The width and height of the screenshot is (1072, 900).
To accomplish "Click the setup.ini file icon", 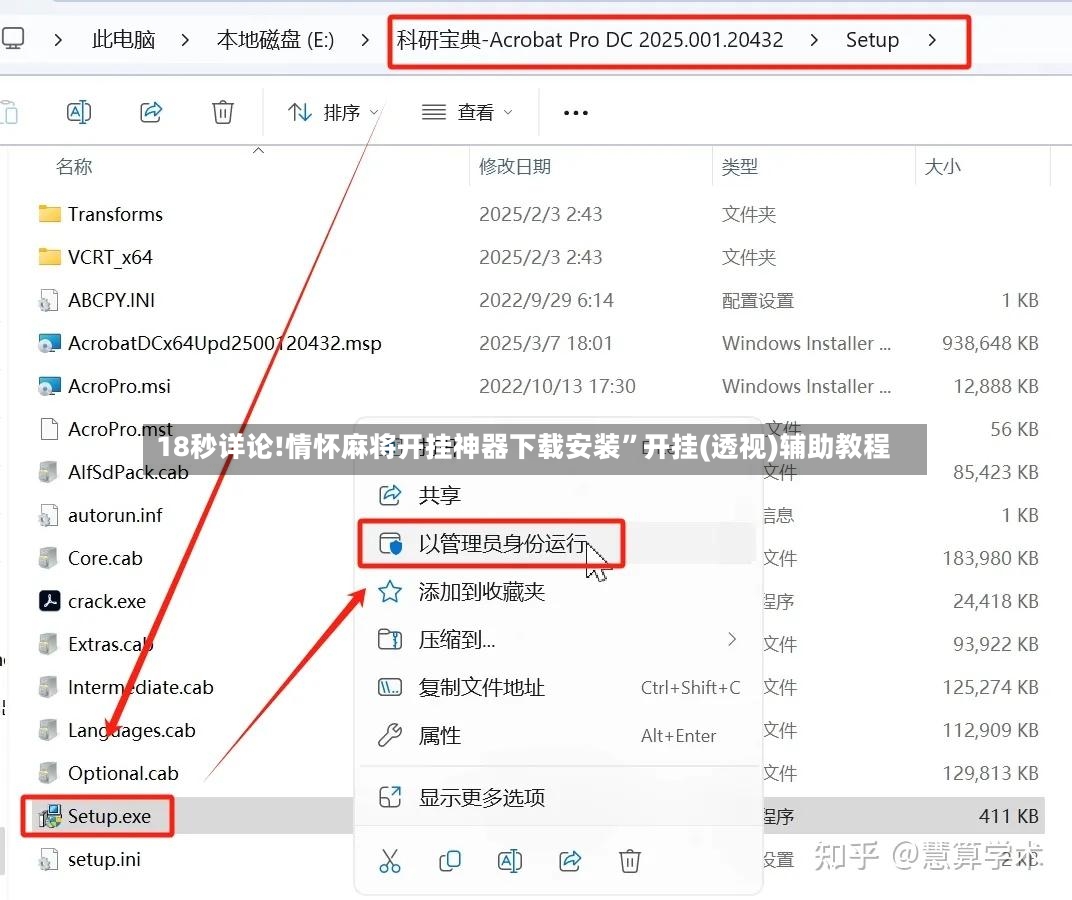I will (x=49, y=859).
